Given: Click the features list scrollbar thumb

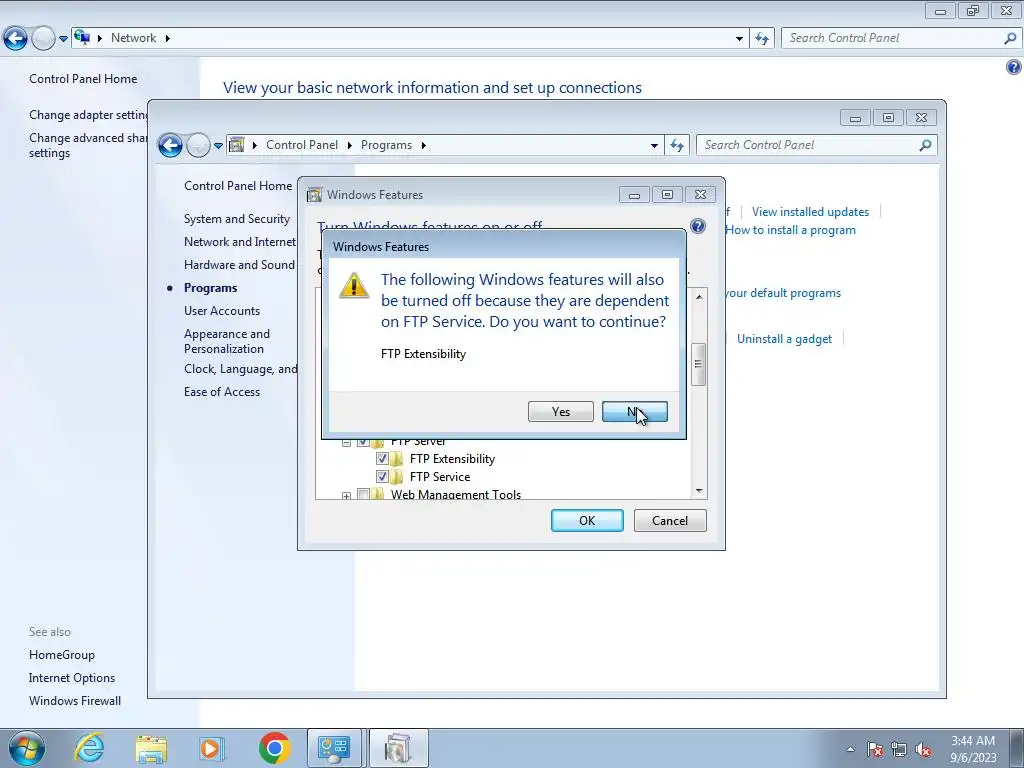Looking at the screenshot, I should click(x=699, y=364).
